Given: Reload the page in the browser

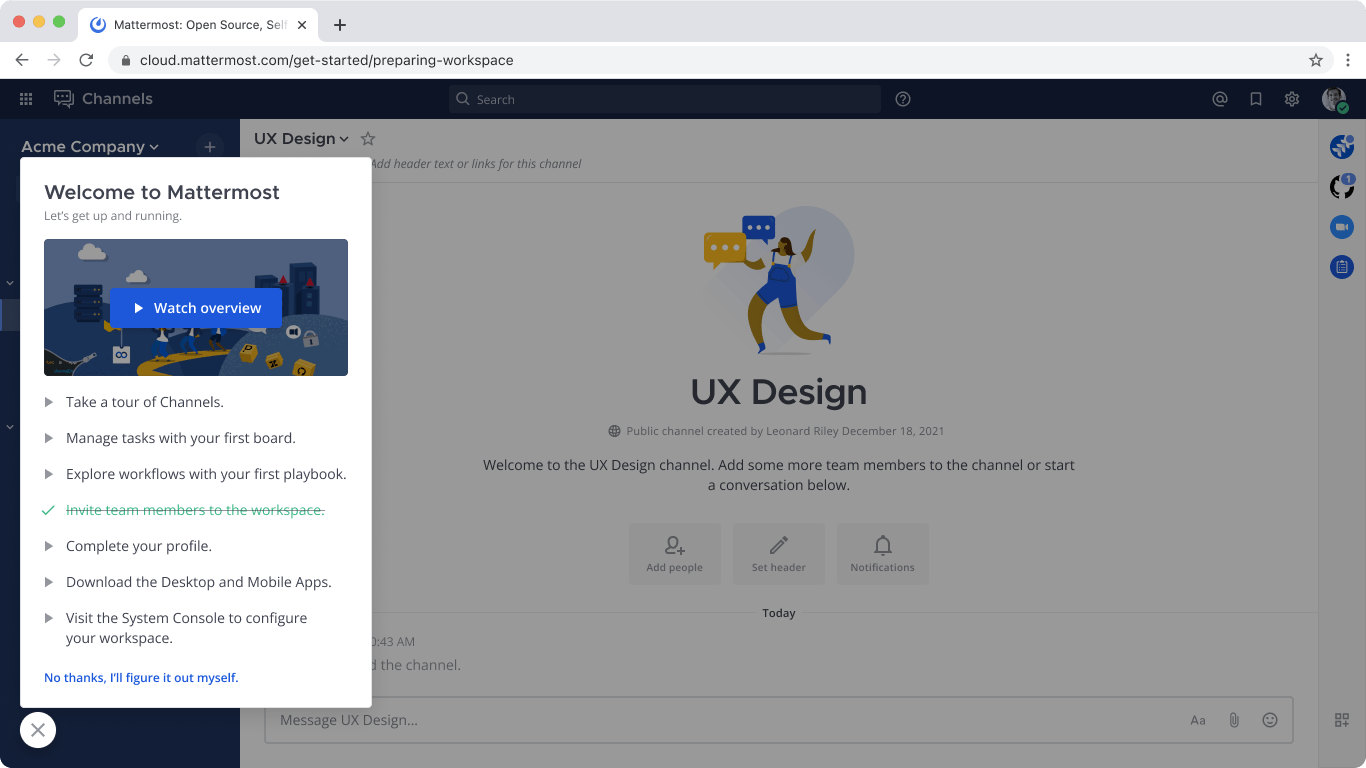Looking at the screenshot, I should [86, 60].
